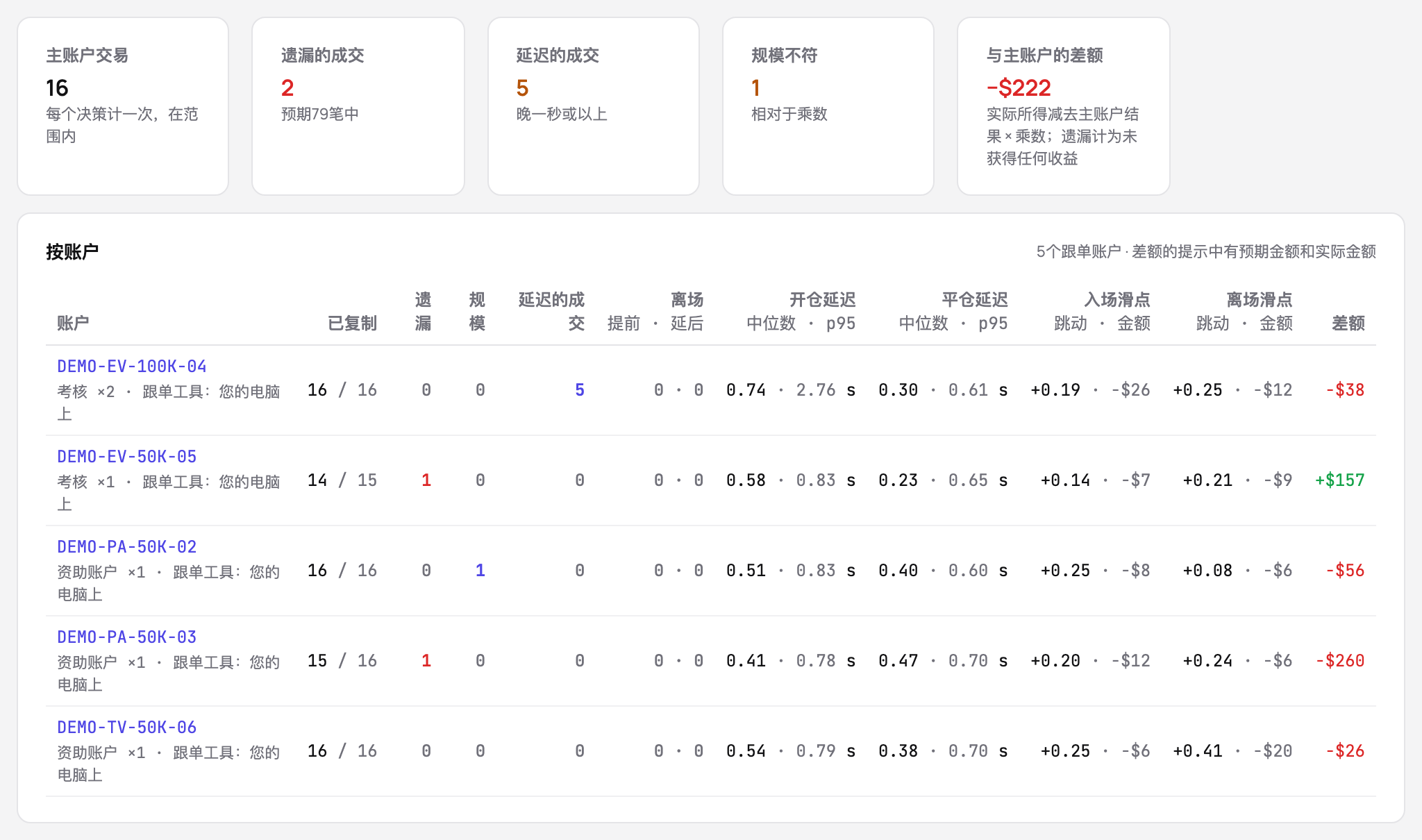1422x840 pixels.
Task: Click the 已复制 column header
Action: 353,323
